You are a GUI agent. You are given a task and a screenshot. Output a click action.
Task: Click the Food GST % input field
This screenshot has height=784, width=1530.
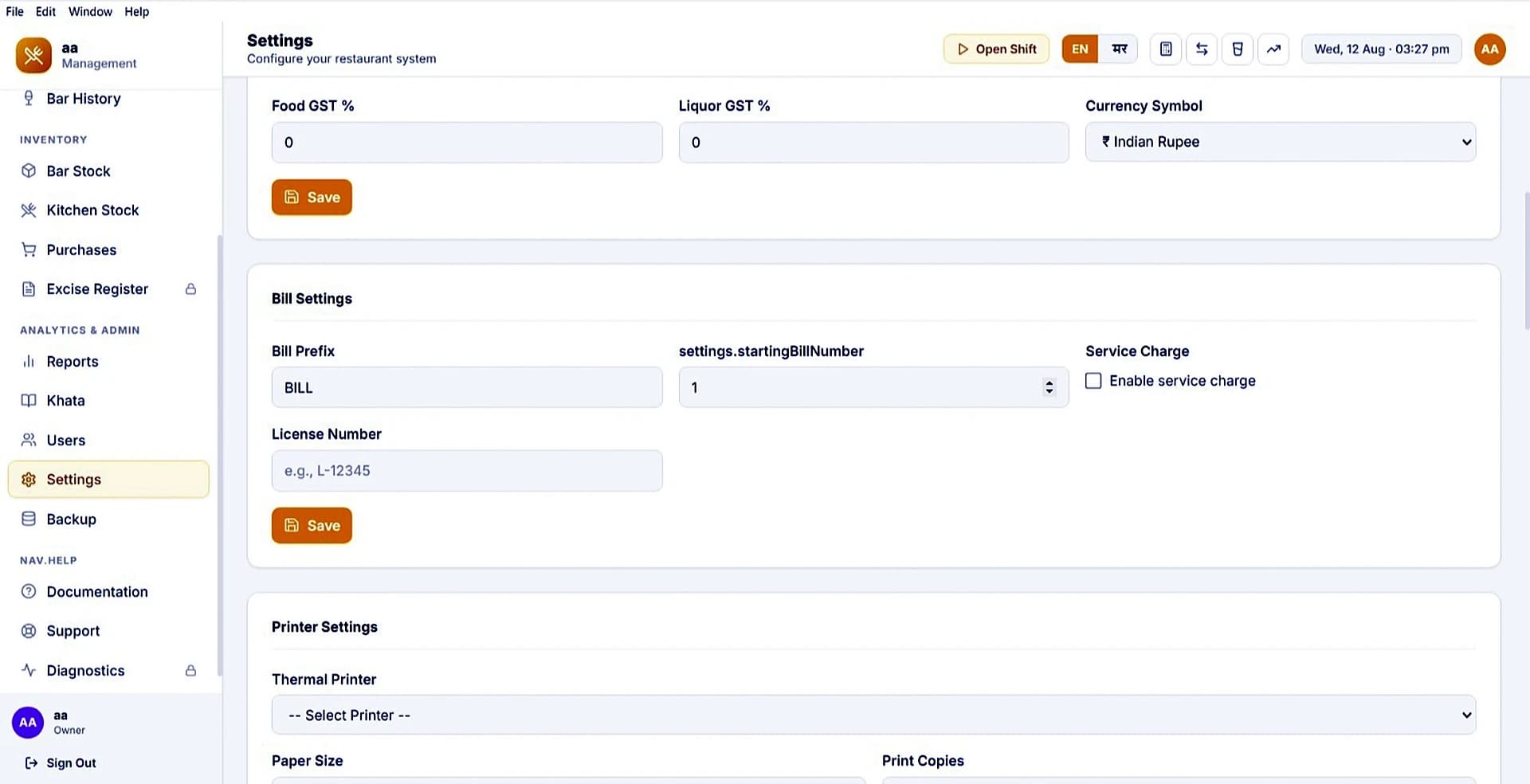(467, 142)
